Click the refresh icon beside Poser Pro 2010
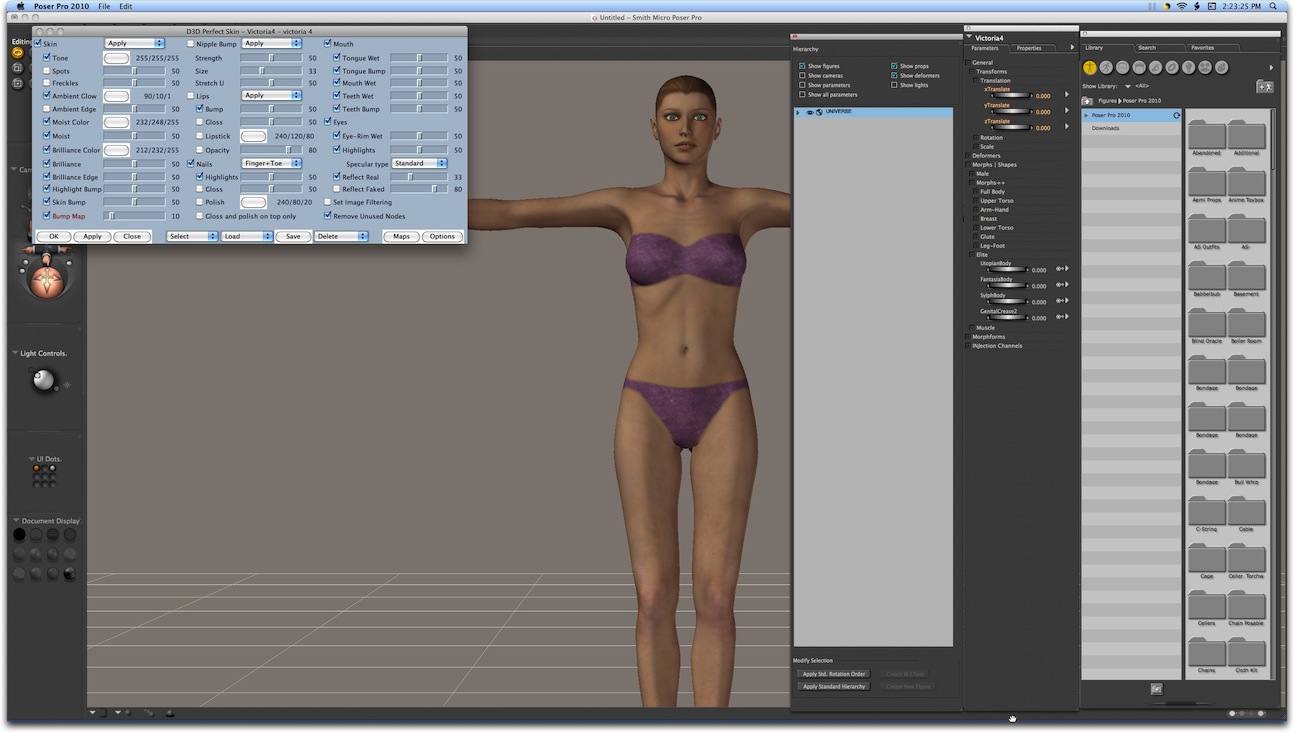This screenshot has height=733, width=1294. click(1176, 115)
